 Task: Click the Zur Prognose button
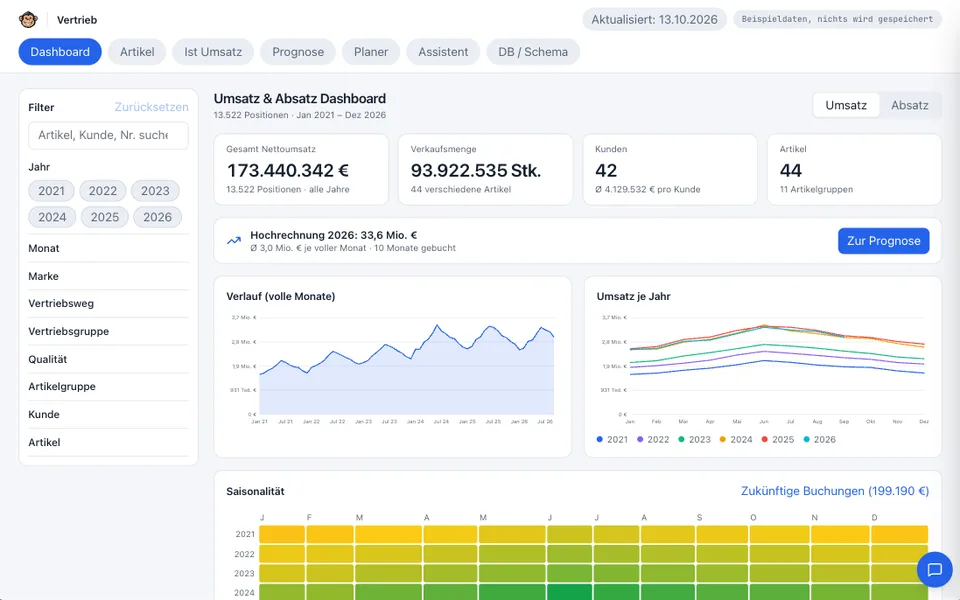pyautogui.click(x=883, y=241)
